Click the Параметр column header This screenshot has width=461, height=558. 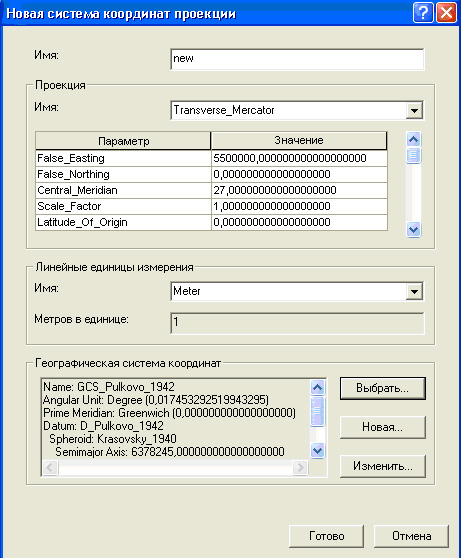coord(123,141)
